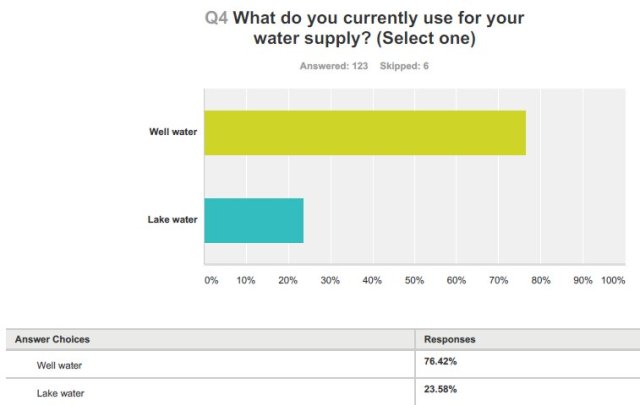Viewport: 640px width, 405px height.
Task: Select the Lake water table row cell
Action: tap(61, 391)
